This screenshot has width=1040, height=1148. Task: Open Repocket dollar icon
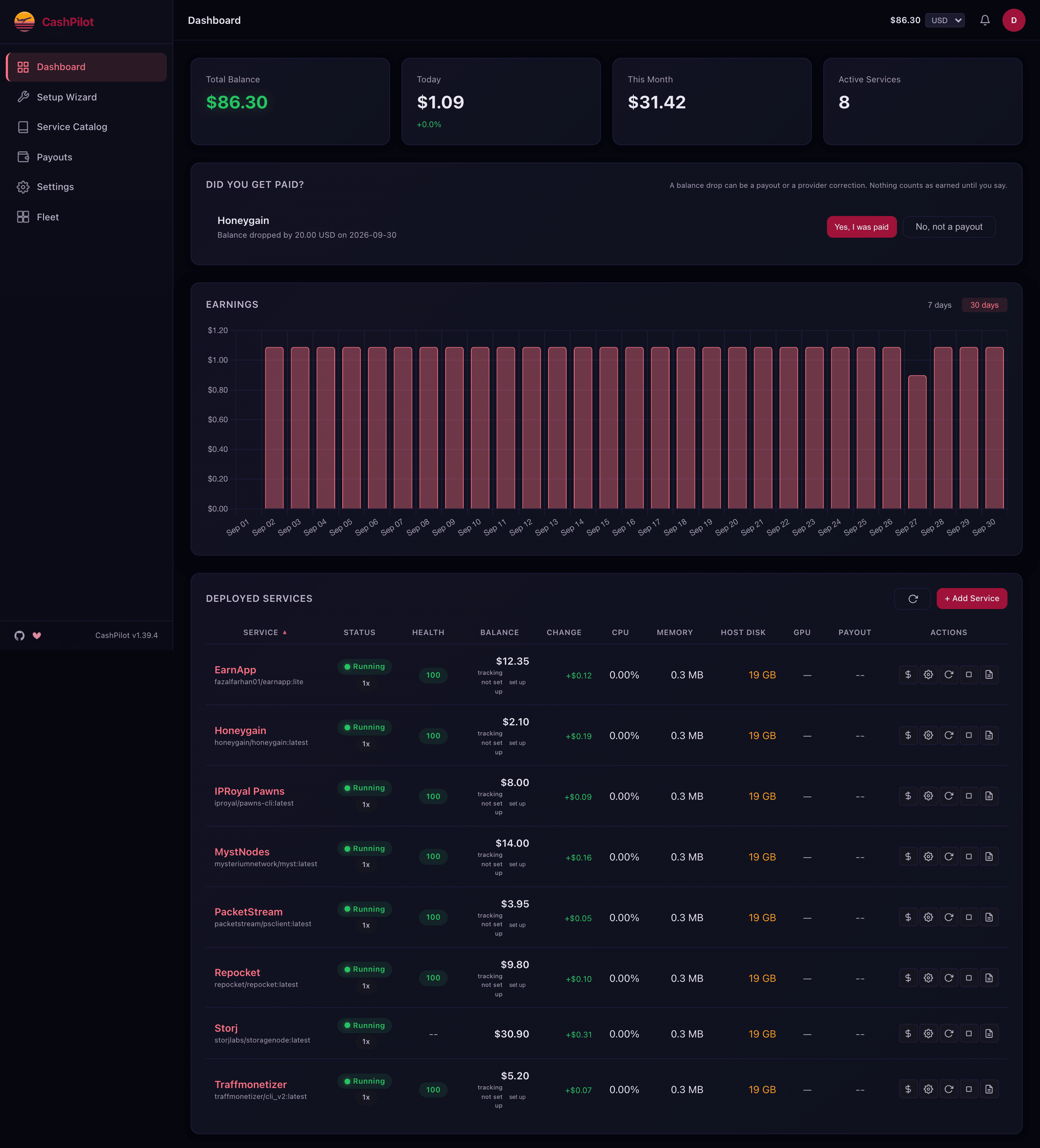click(908, 978)
